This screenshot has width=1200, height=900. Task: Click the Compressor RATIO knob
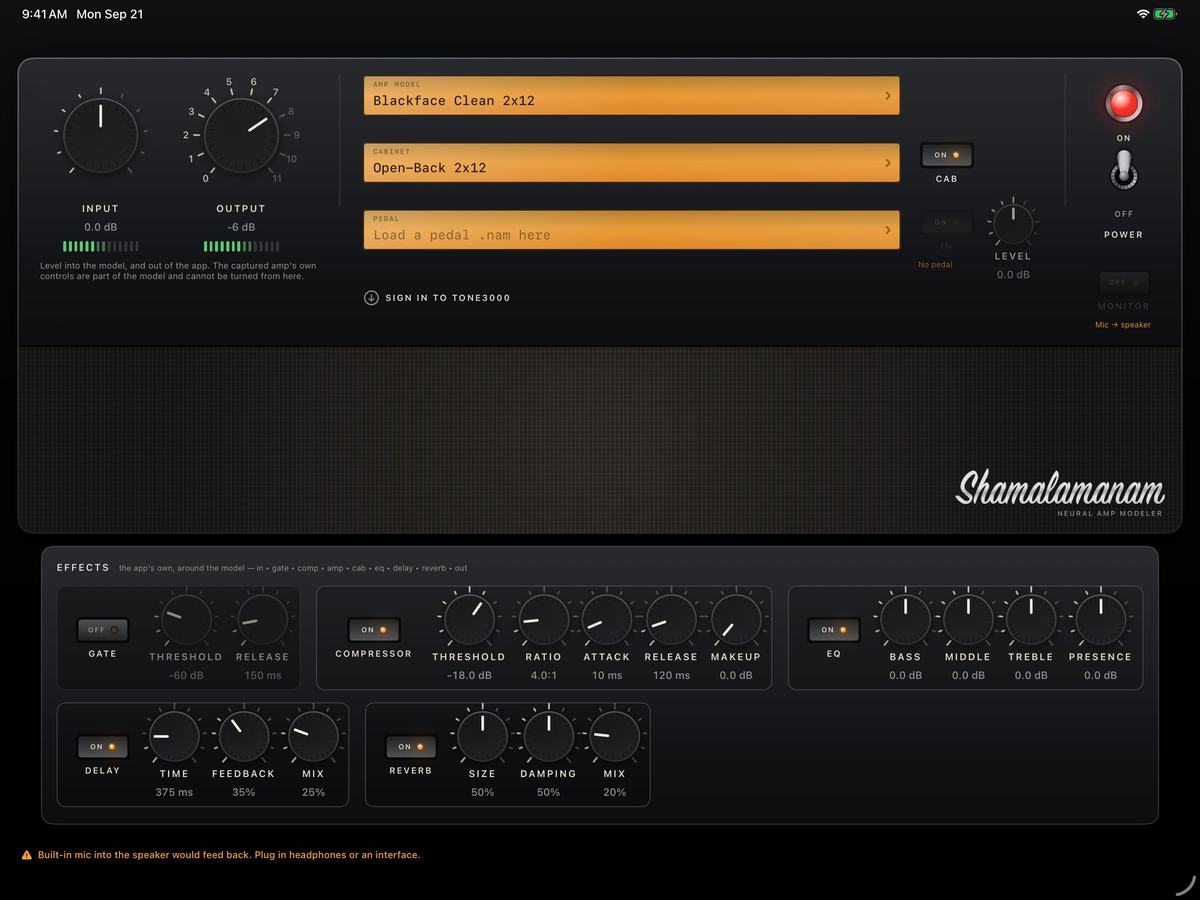tap(543, 619)
